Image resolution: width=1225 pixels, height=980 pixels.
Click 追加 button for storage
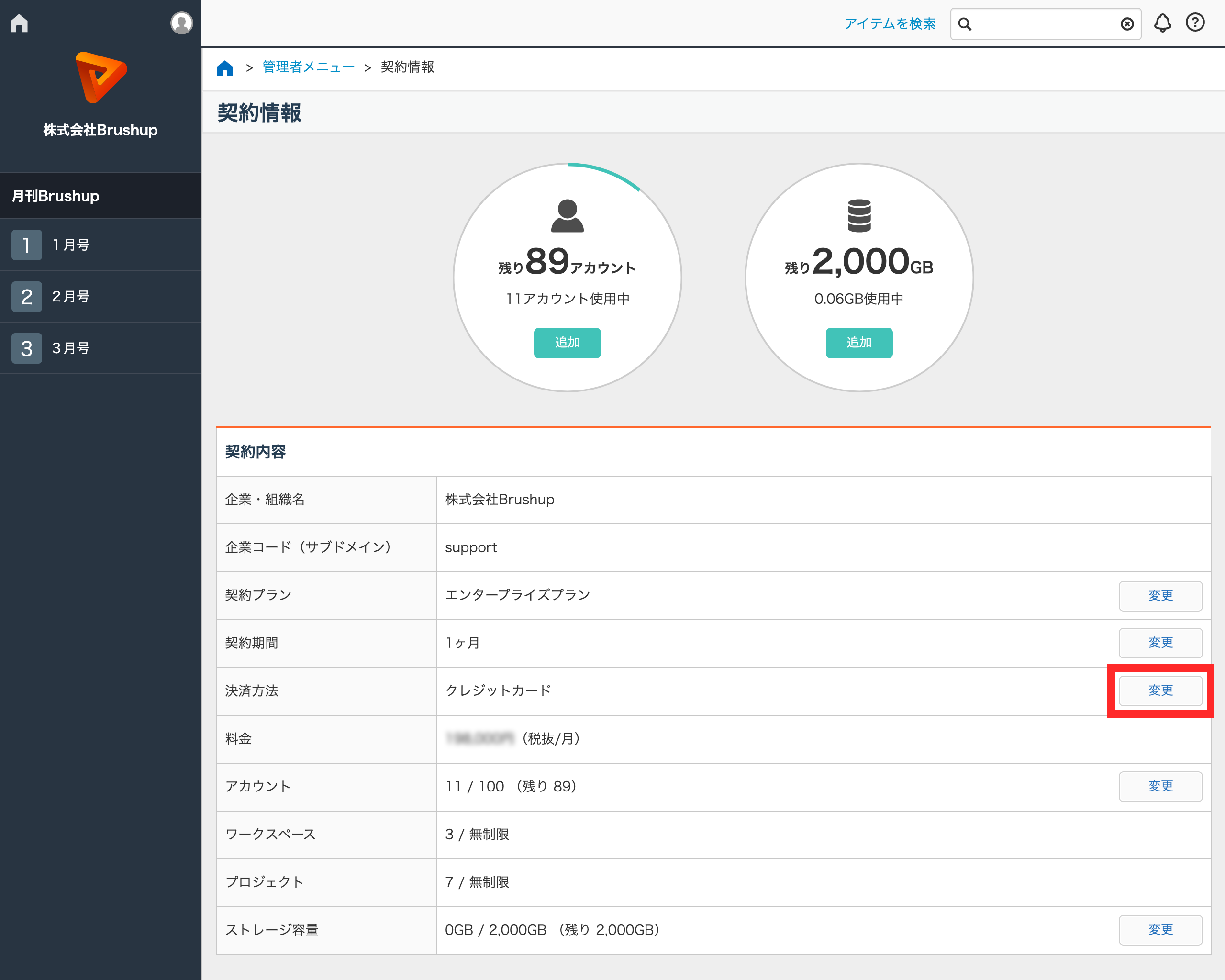pos(859,343)
